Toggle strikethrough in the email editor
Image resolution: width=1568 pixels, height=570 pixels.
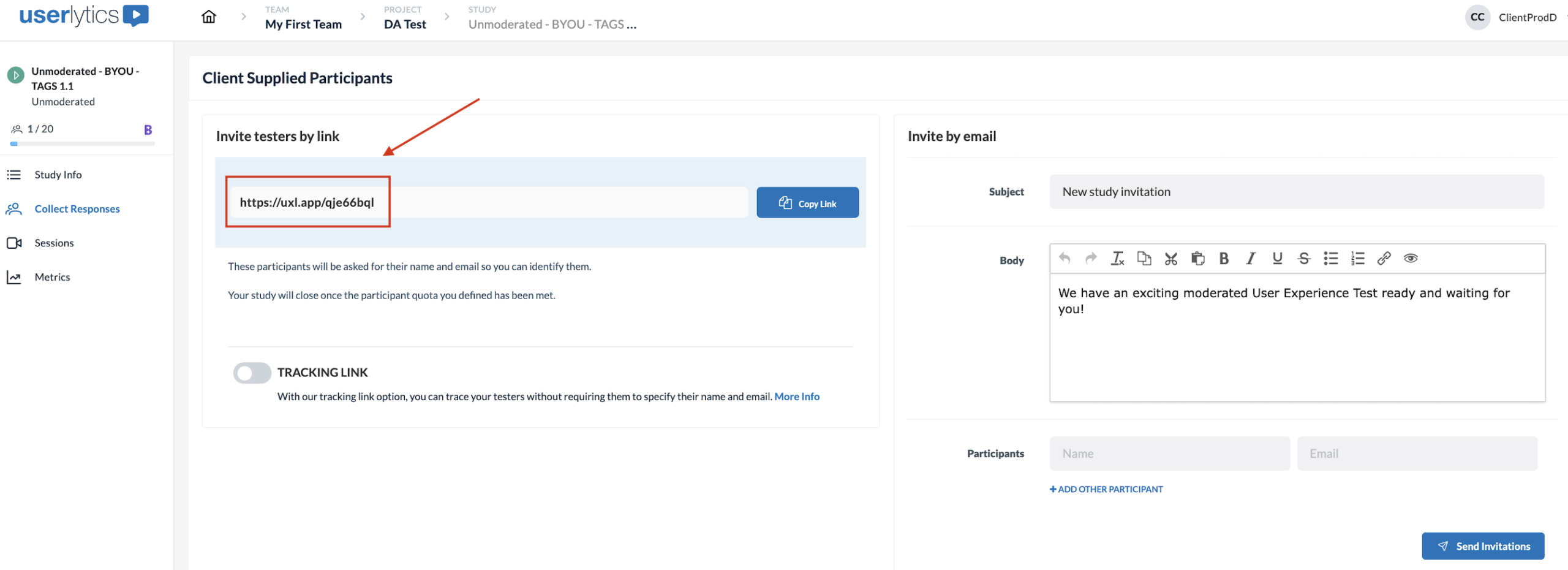[1303, 258]
